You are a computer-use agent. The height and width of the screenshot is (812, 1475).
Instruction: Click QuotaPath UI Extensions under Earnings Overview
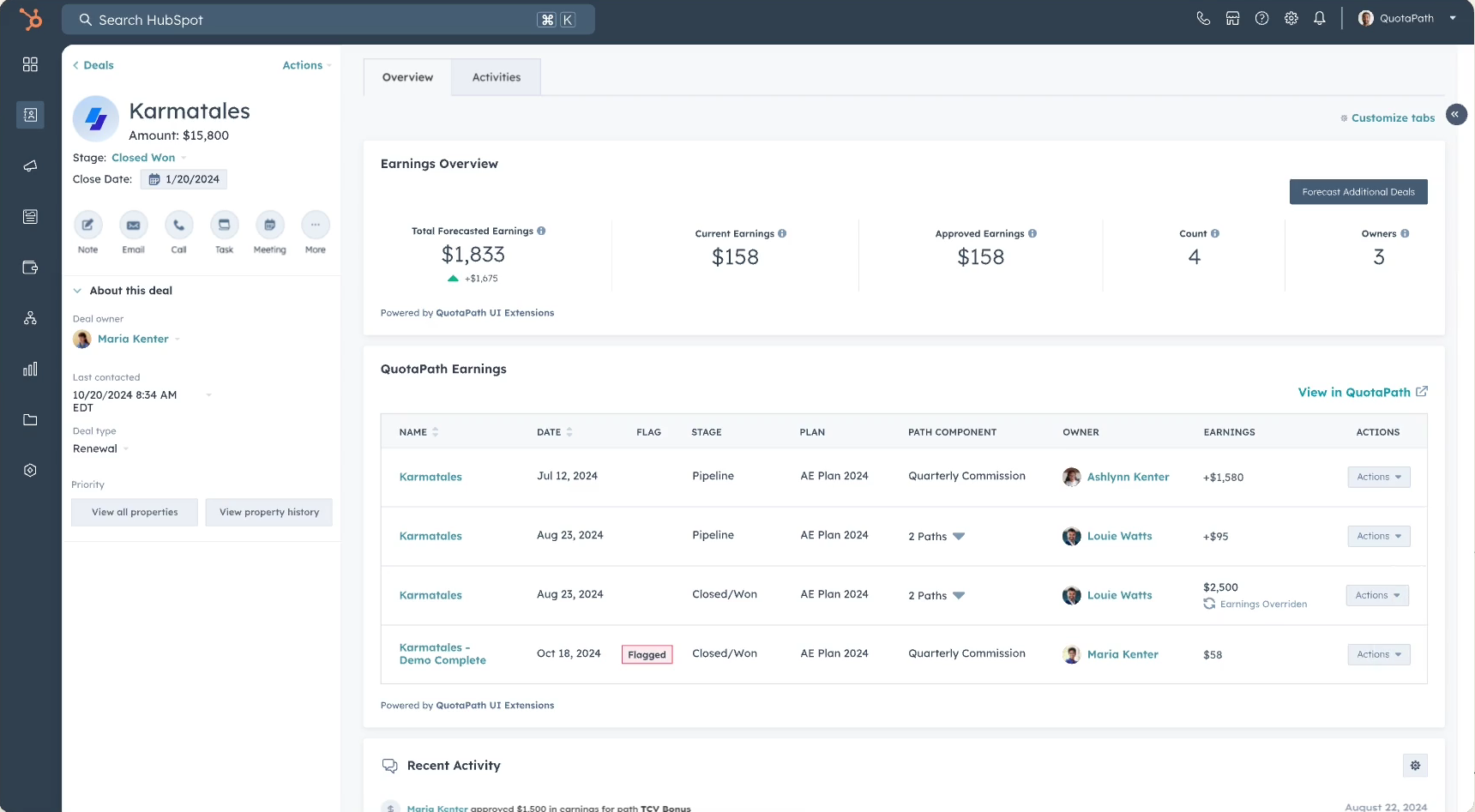[495, 313]
